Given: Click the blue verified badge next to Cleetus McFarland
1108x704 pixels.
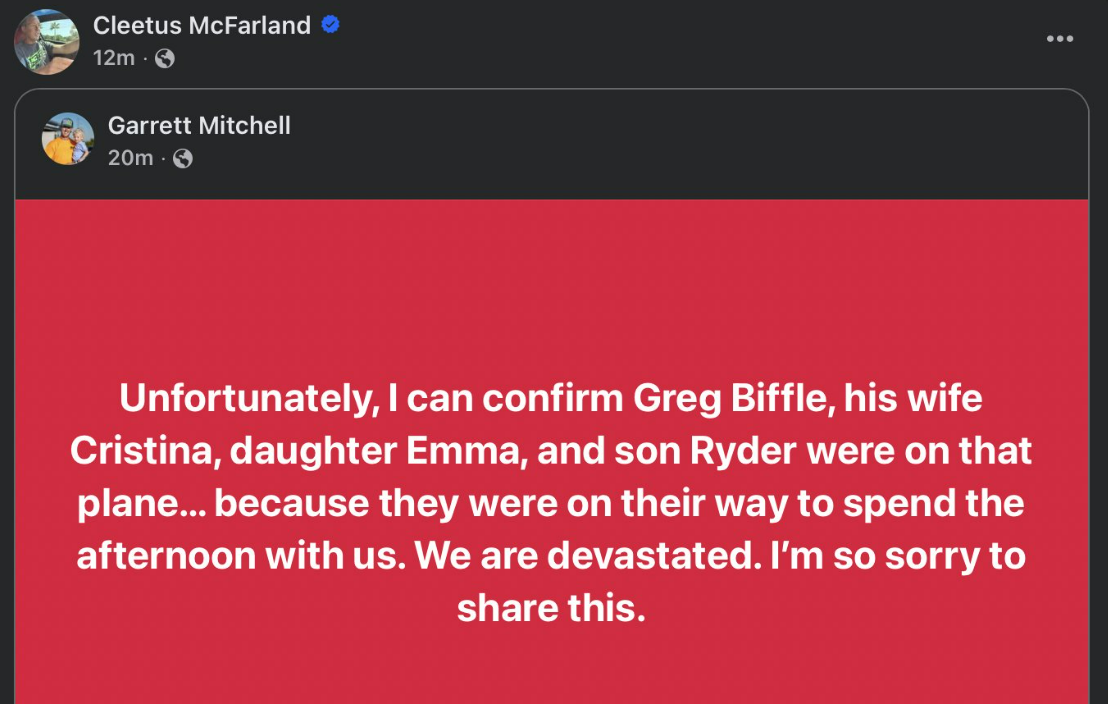Looking at the screenshot, I should pos(330,25).
